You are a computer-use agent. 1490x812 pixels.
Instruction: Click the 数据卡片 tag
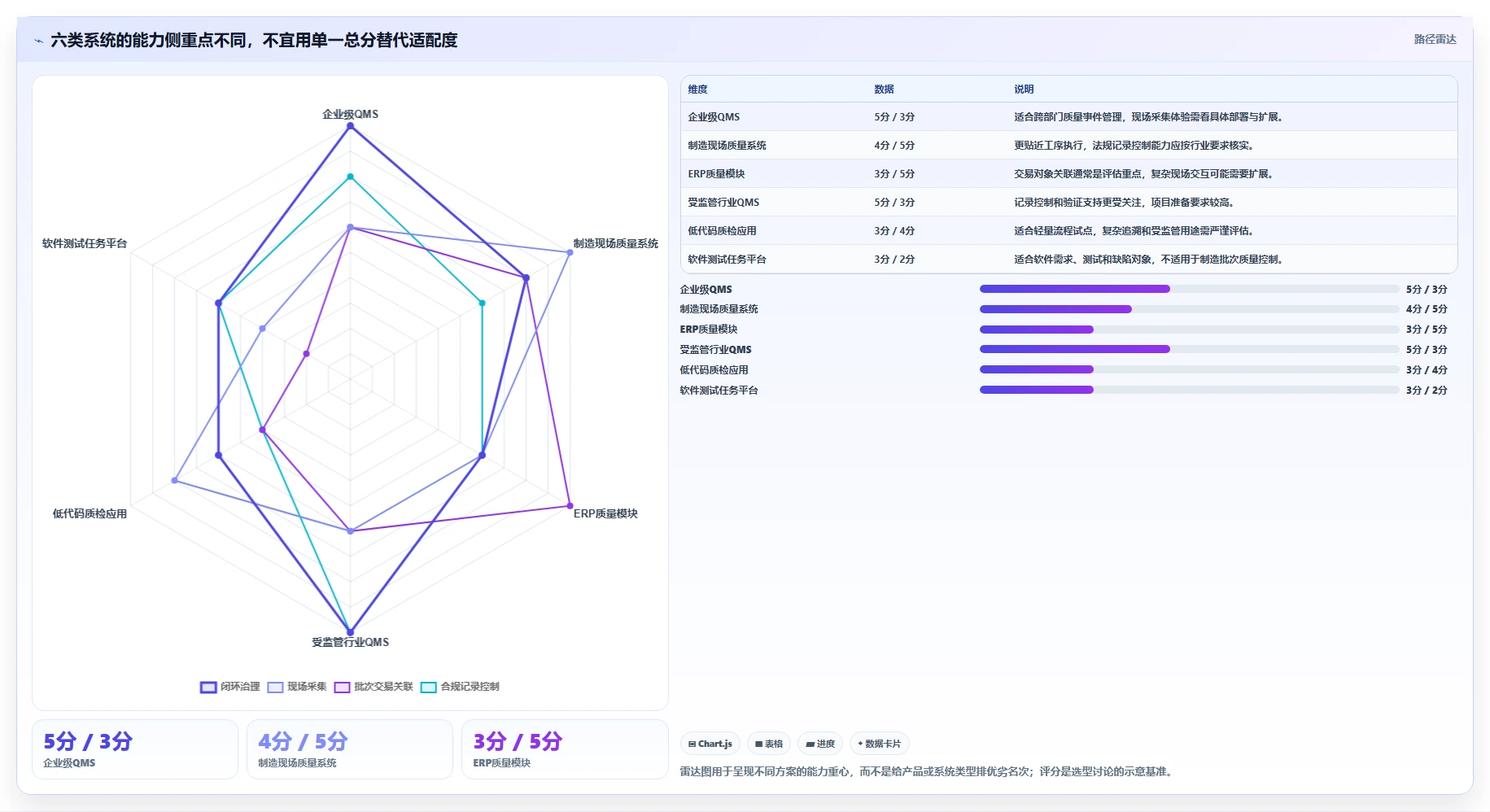coord(879,744)
